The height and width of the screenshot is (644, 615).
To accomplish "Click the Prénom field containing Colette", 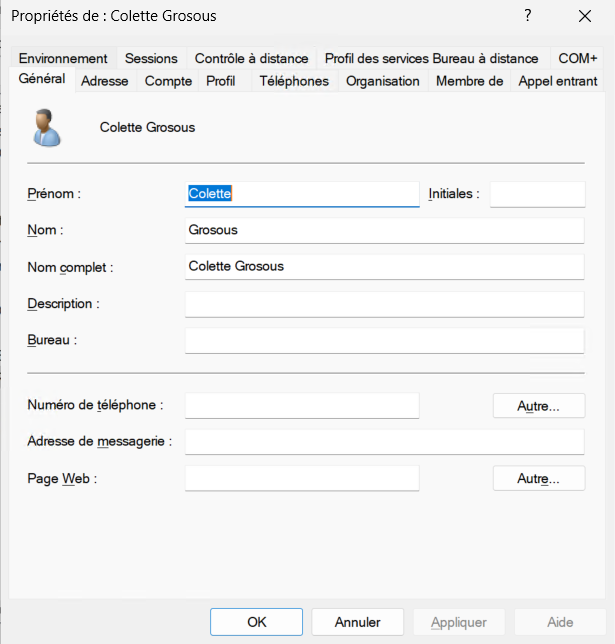I will [x=302, y=194].
